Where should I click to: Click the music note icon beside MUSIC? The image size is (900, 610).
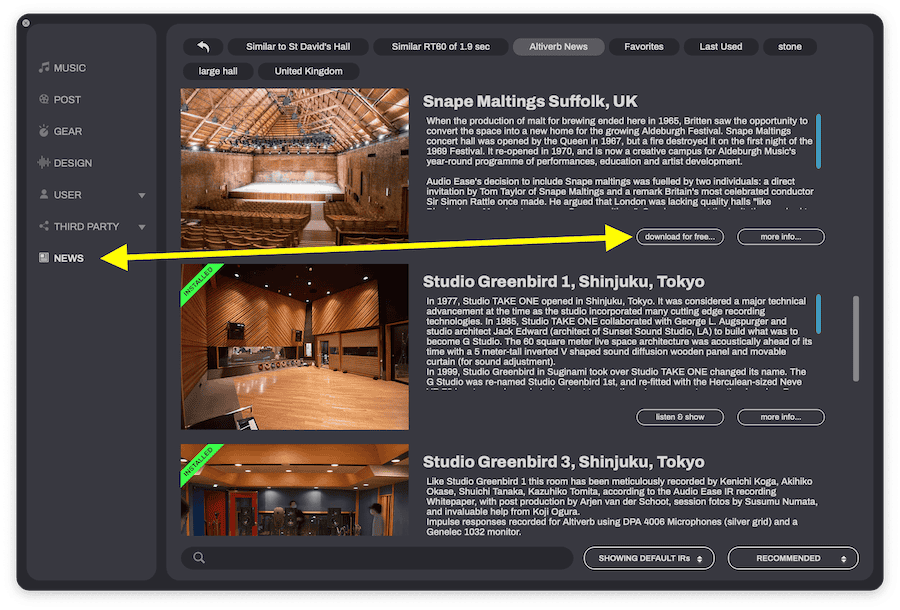(44, 68)
